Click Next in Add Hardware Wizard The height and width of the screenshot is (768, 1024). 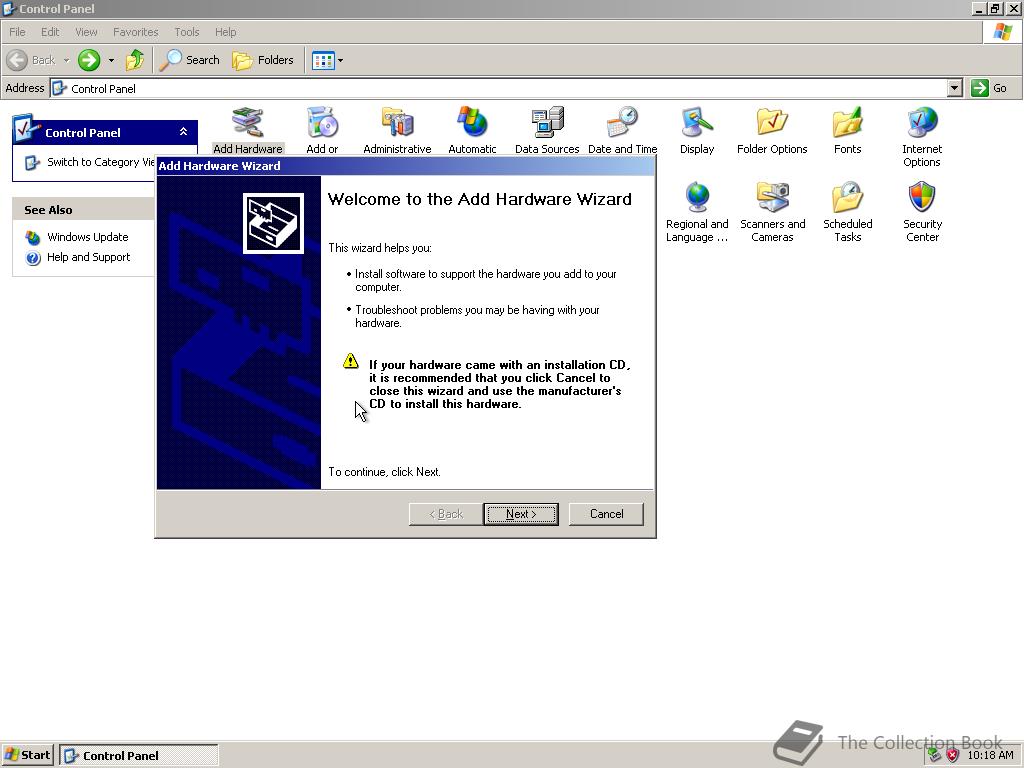tap(521, 514)
